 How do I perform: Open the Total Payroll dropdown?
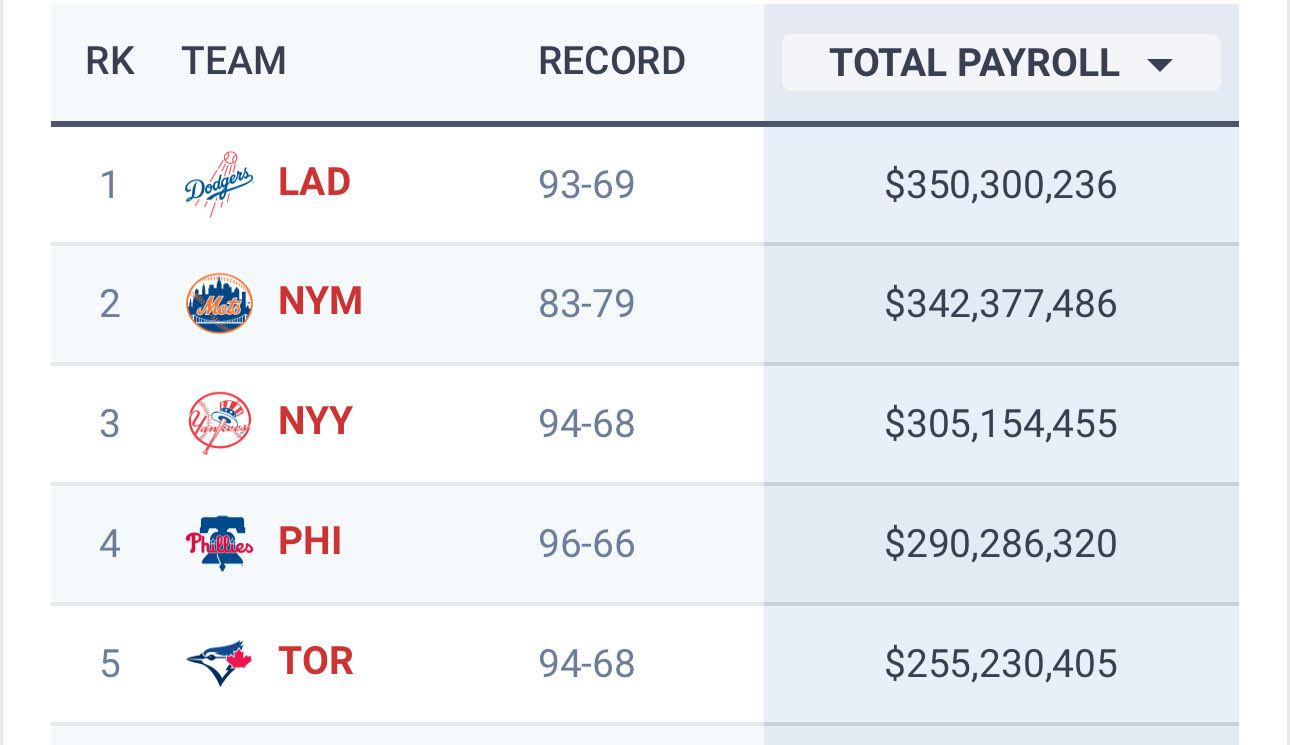(x=1000, y=63)
